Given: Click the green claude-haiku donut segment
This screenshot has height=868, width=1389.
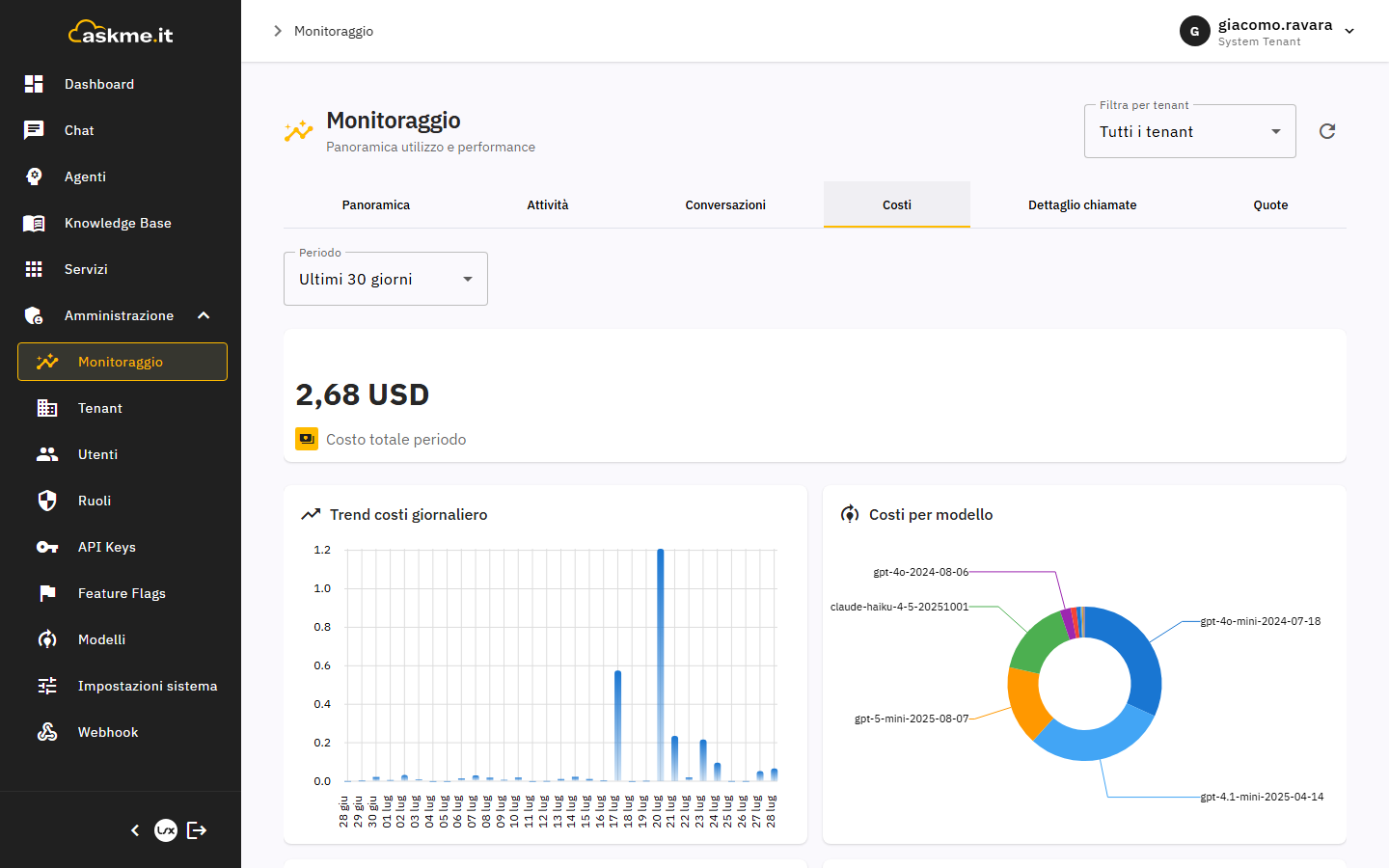Looking at the screenshot, I should (x=1037, y=643).
